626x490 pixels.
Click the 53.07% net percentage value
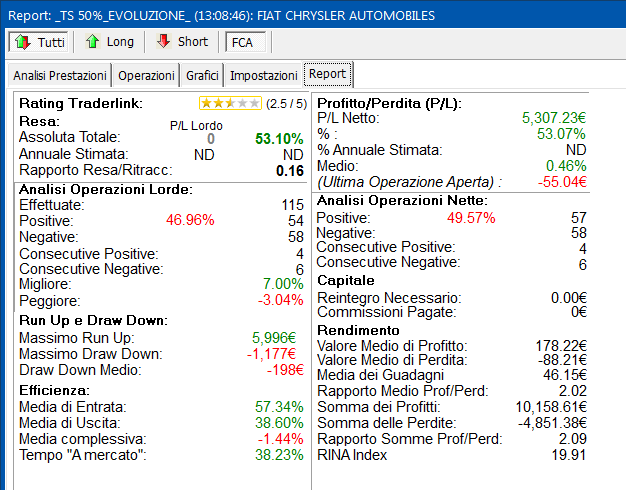tap(561, 134)
